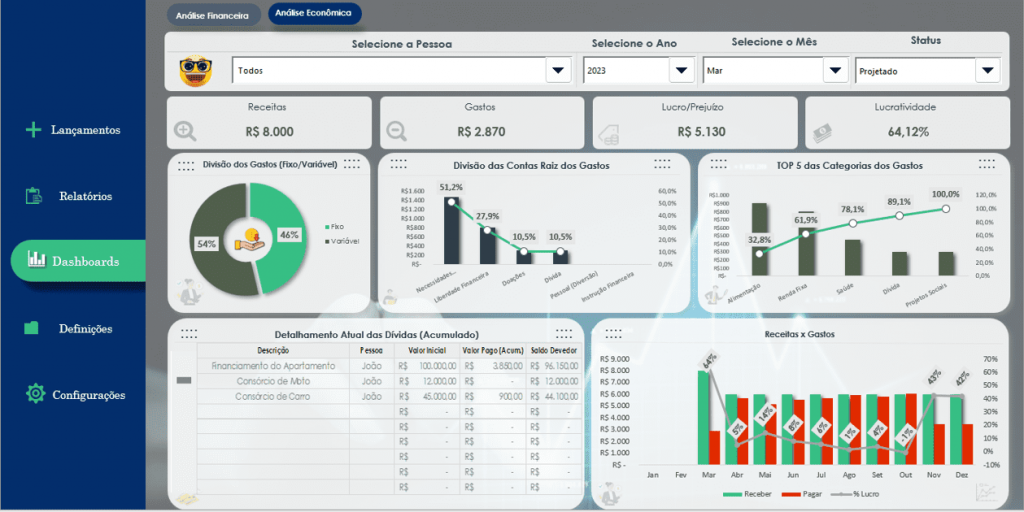Viewport: 1024px width, 512px height.
Task: Open Configurações in the sidebar
Action: (89, 395)
